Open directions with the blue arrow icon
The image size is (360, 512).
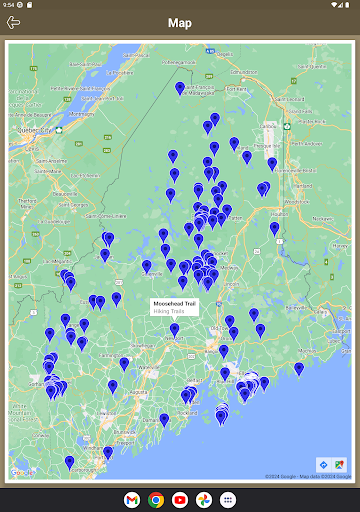point(323,465)
